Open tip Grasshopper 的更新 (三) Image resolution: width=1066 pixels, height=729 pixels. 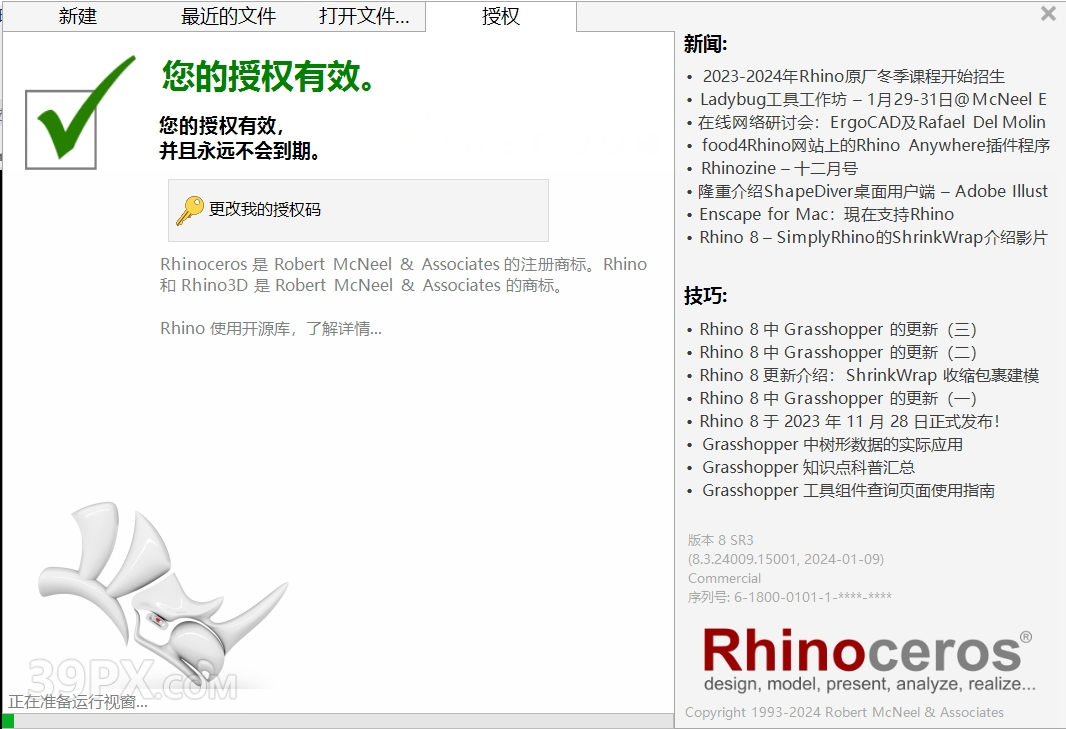coord(838,330)
